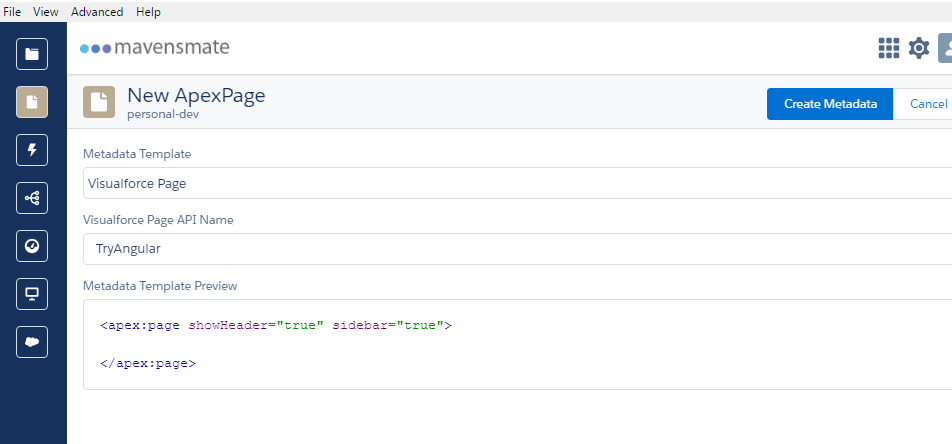Select the new document sidebar icon
952x444 pixels.
tap(32, 102)
